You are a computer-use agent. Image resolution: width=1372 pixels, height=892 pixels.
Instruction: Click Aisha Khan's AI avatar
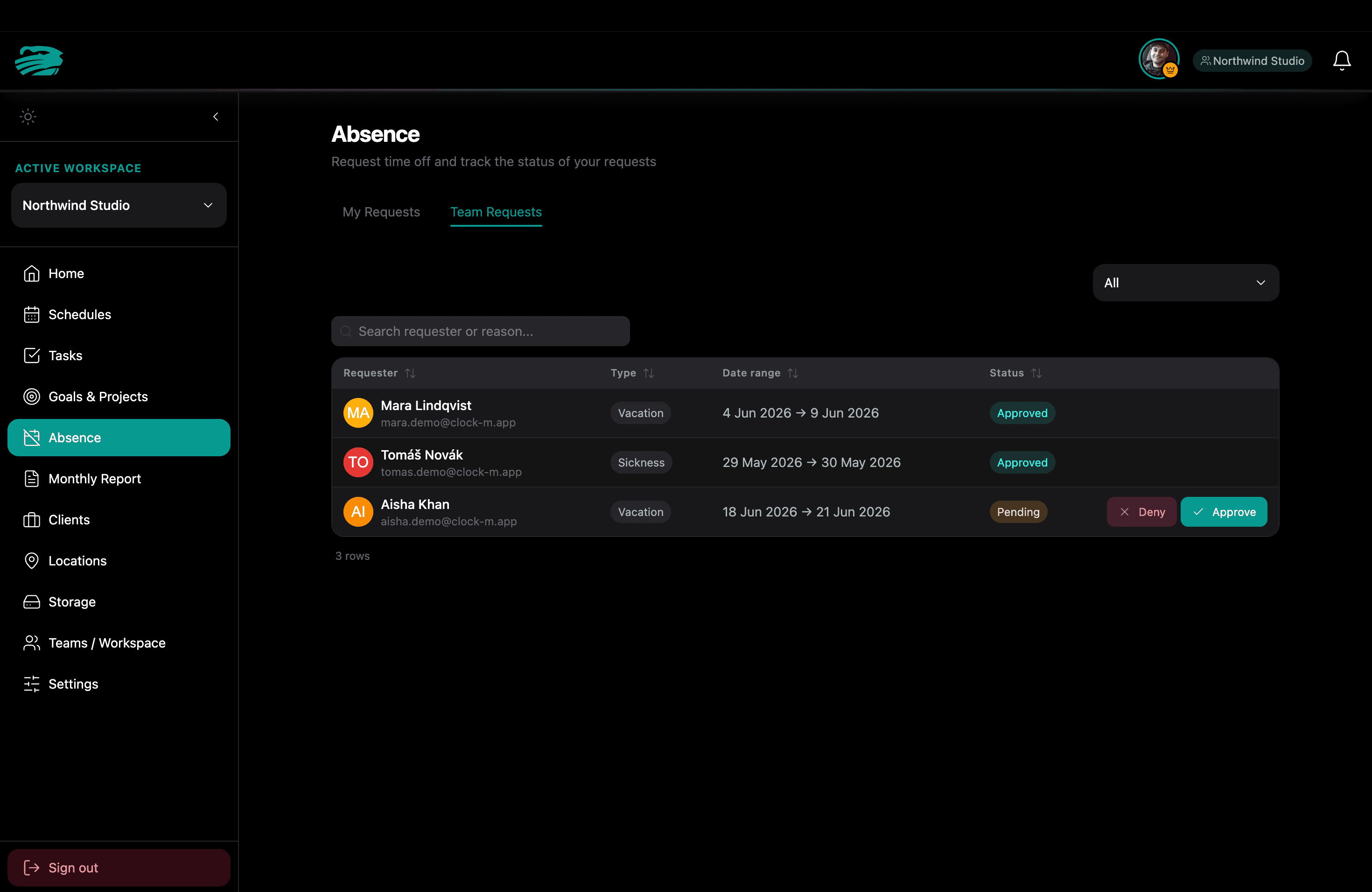pyautogui.click(x=358, y=512)
